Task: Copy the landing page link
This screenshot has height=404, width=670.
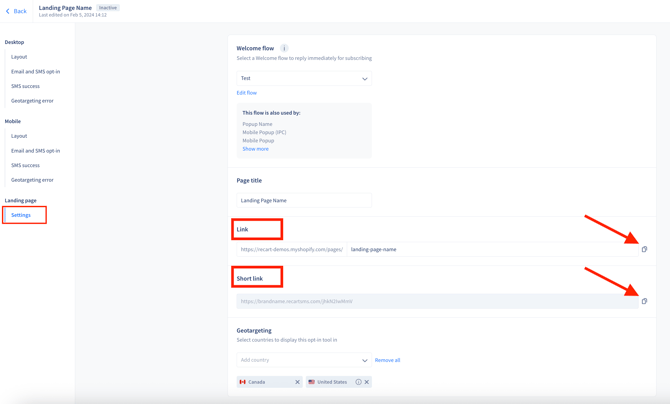Action: pos(644,249)
